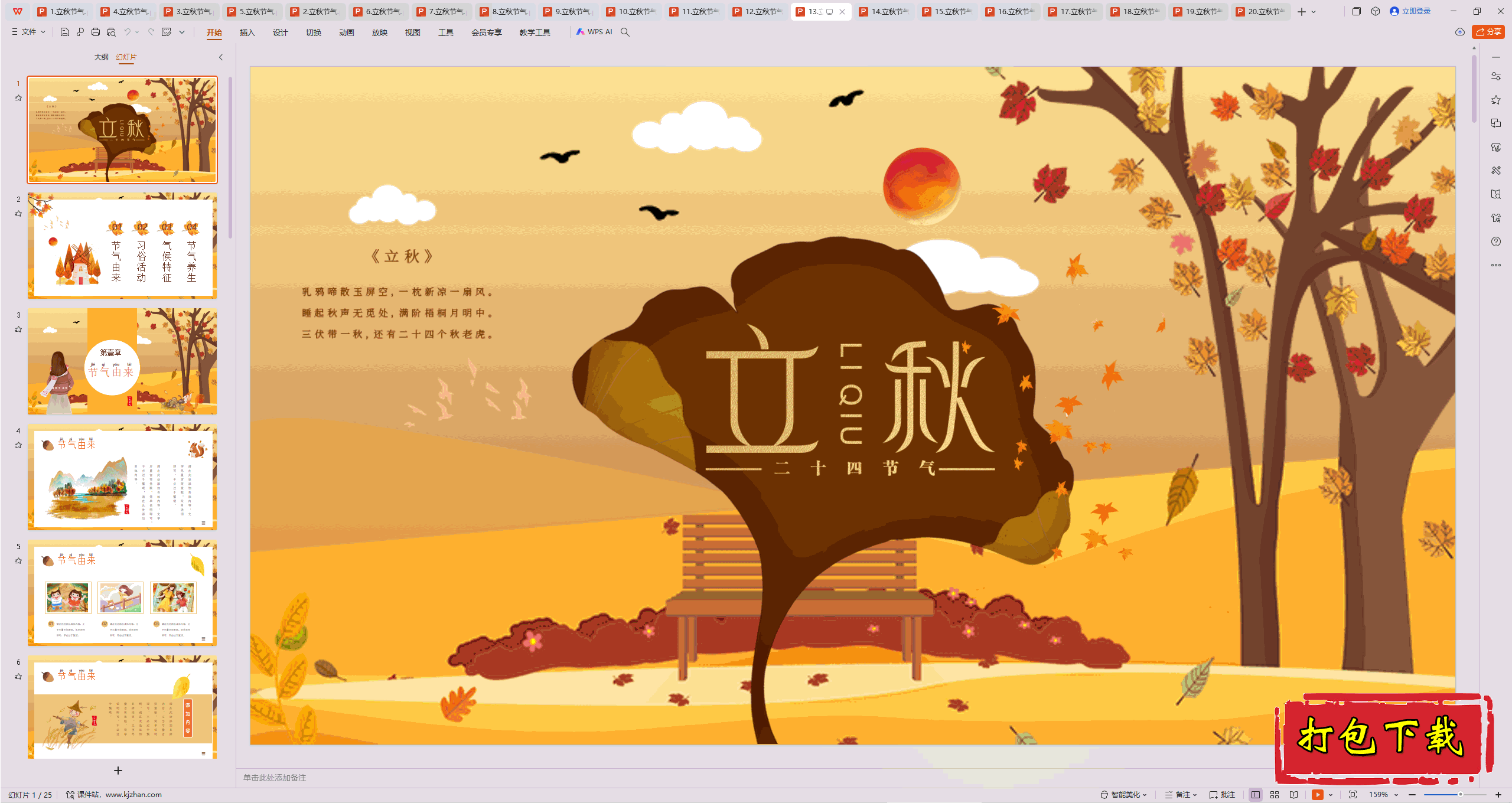Expand the quick access toolbar customize arrow

[x=182, y=32]
